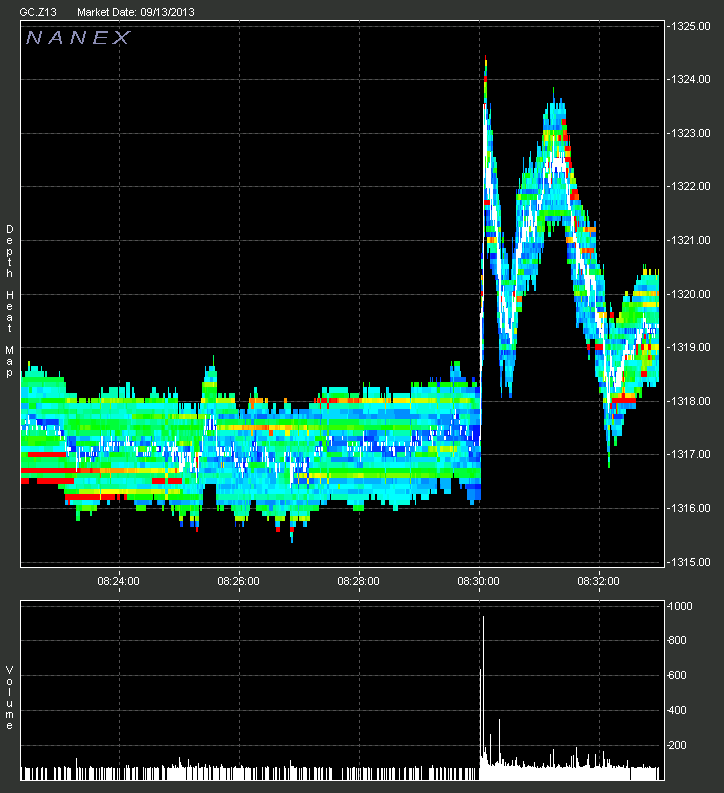Screen dimensions: 724x793
Task: Click the Volume vertical axis title
Action: click(10, 698)
